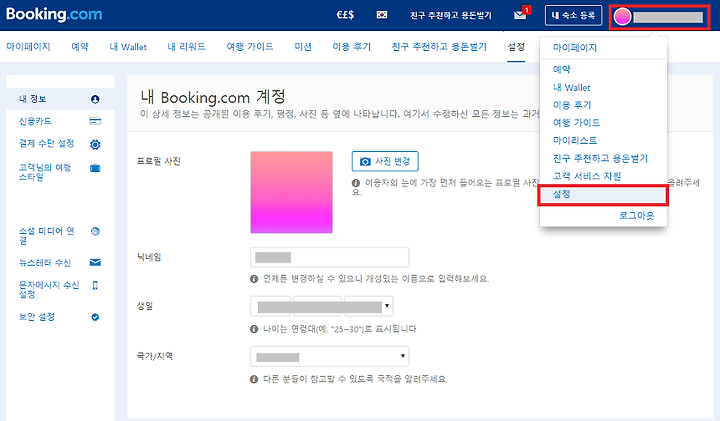Click 친구 추천하고 용돈벌기 link in top header
720x421 pixels.
[451, 15]
